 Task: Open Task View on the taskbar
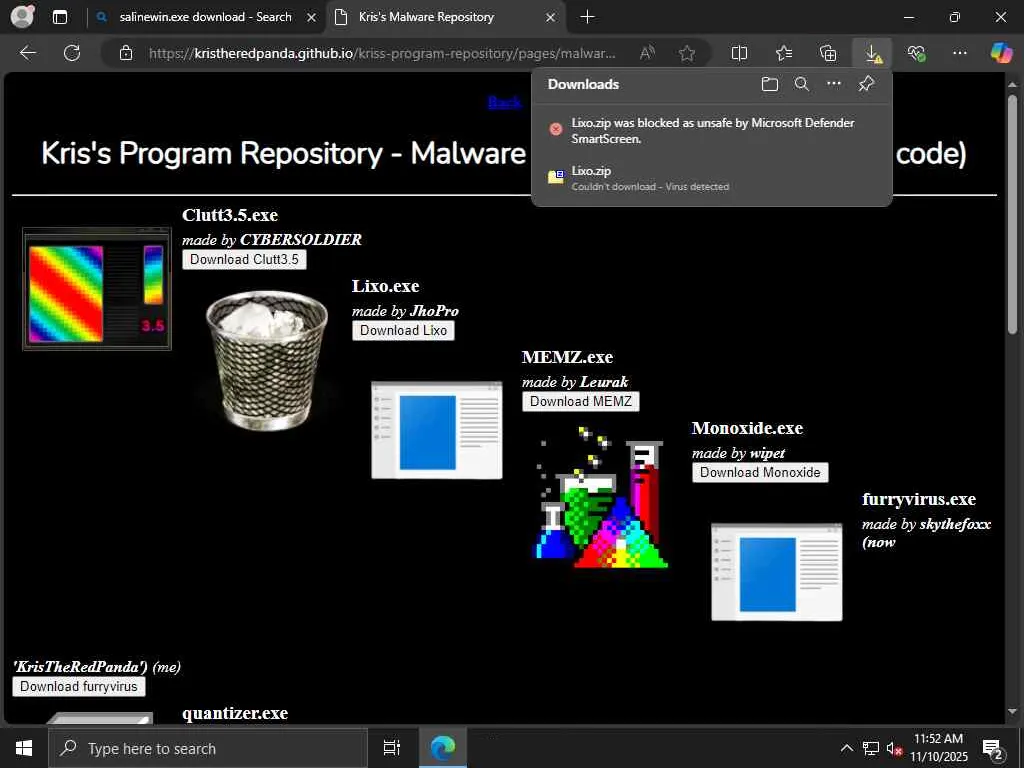(391, 748)
